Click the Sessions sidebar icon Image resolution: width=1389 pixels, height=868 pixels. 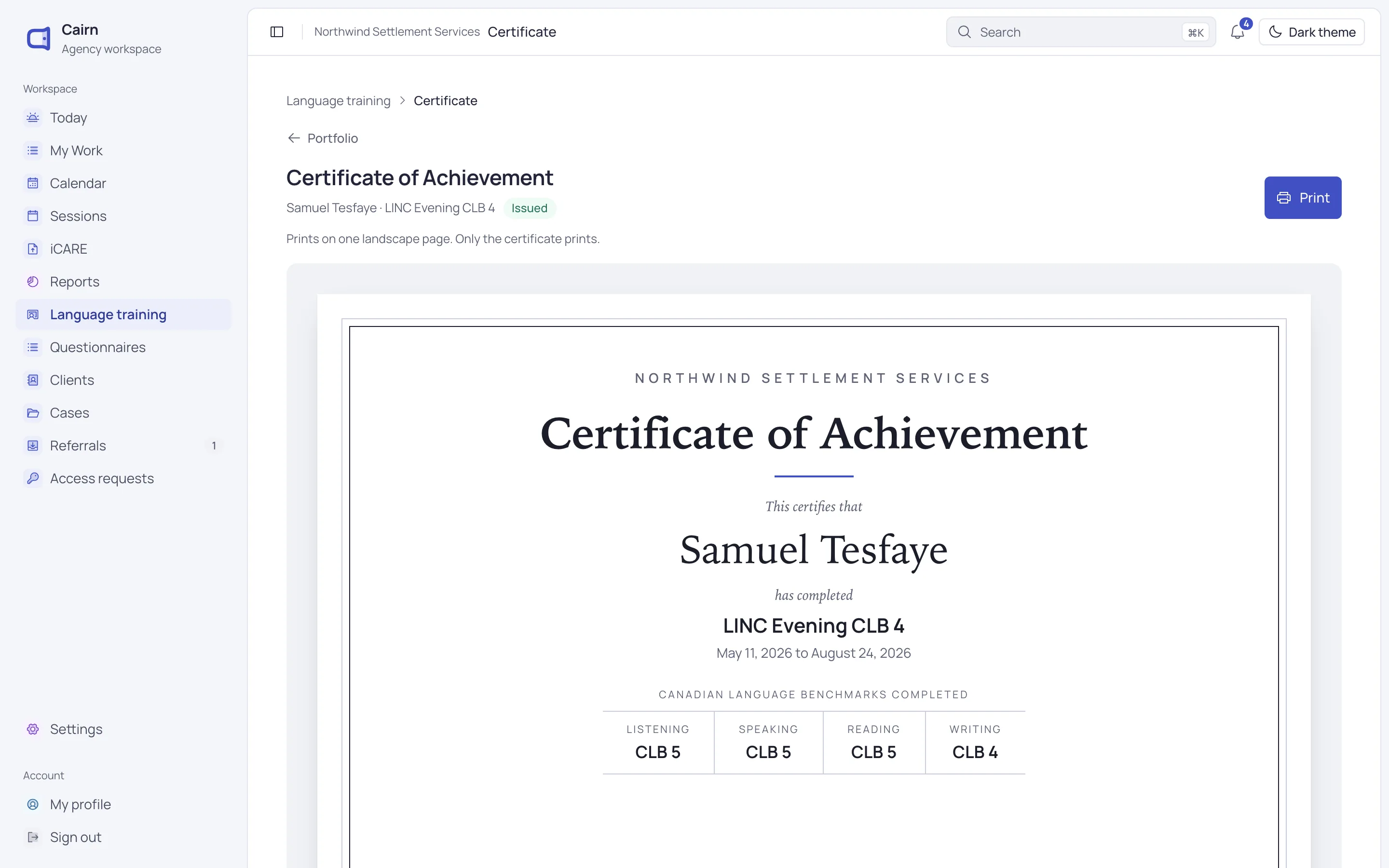coord(33,216)
